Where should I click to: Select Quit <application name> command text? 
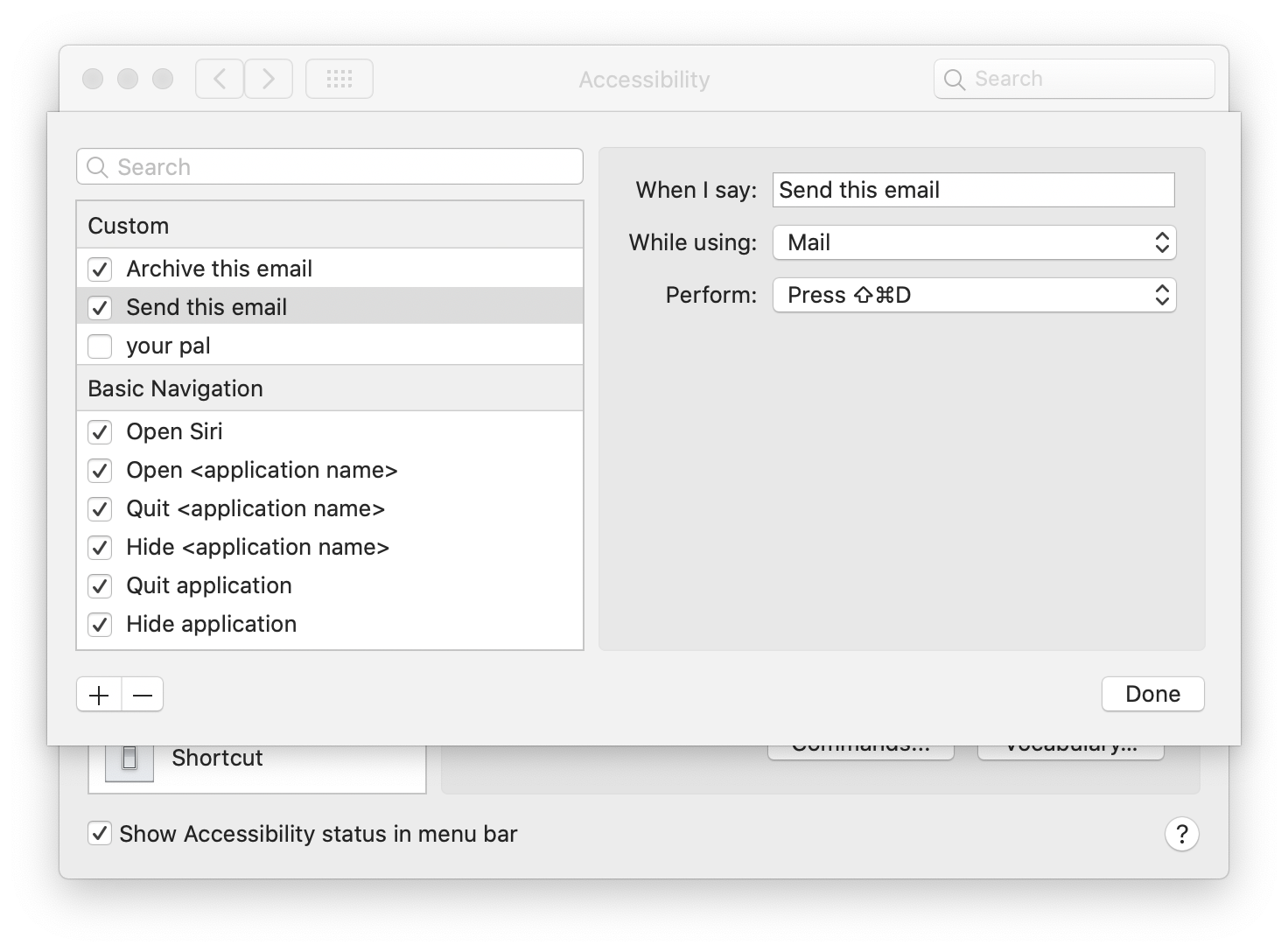(255, 508)
